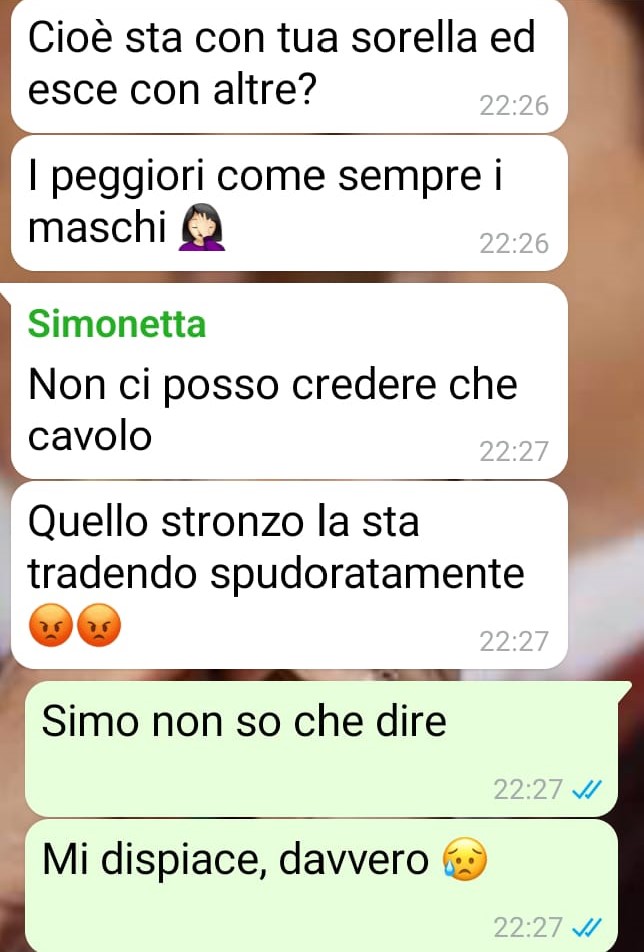Open Simonetta's contact name

point(117,324)
